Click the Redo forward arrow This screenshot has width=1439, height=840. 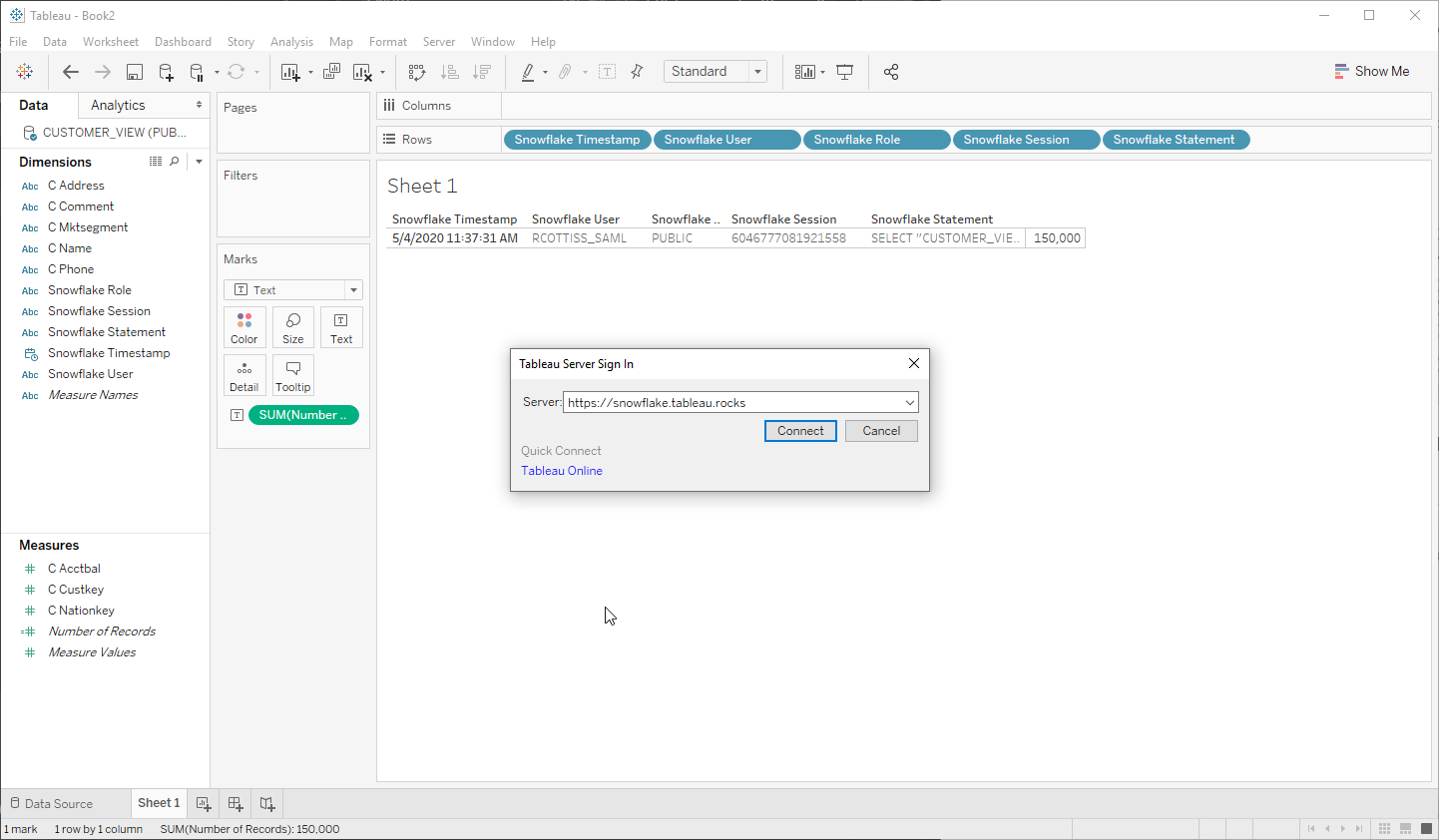pyautogui.click(x=102, y=72)
